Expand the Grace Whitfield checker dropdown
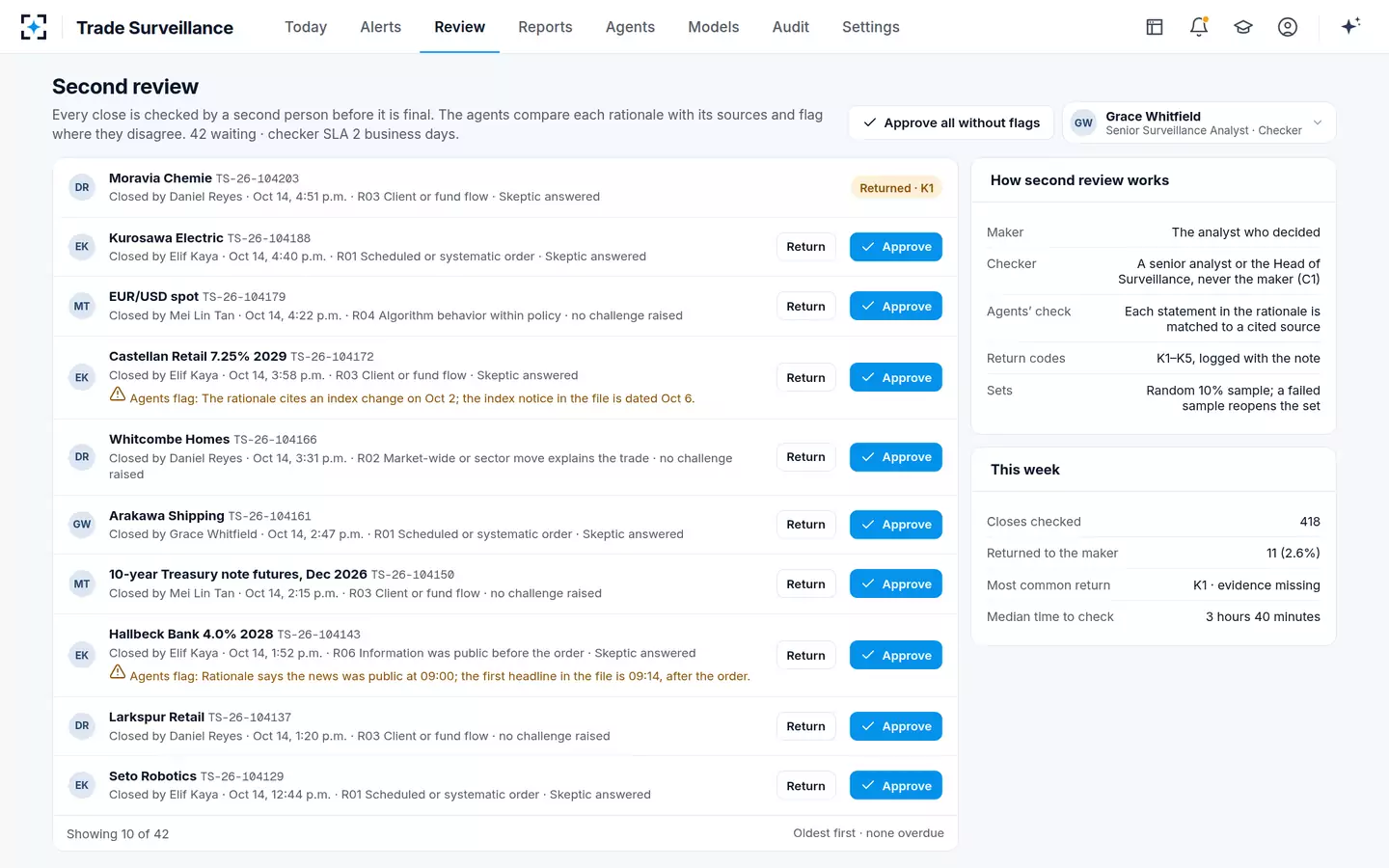The width and height of the screenshot is (1389, 868). (x=1199, y=122)
